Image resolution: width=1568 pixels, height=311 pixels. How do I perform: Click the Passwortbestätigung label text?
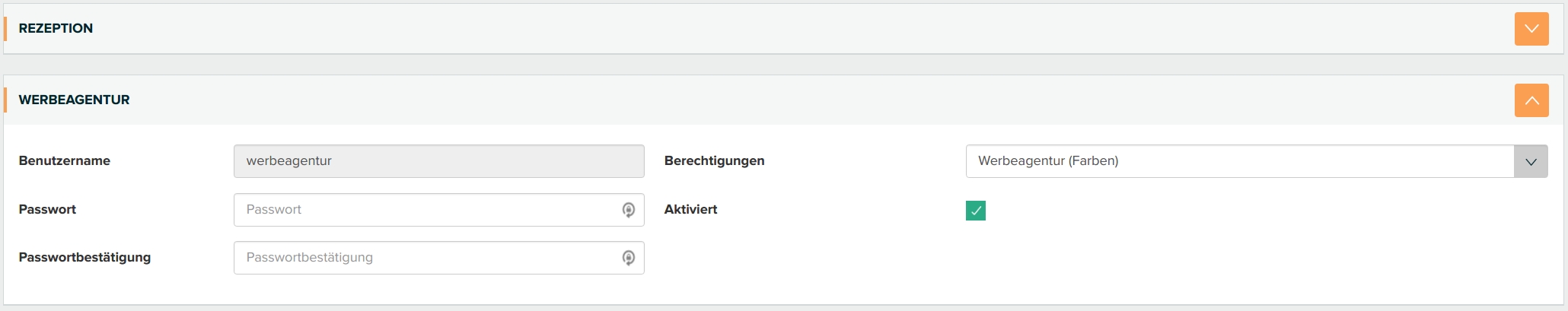[x=84, y=257]
